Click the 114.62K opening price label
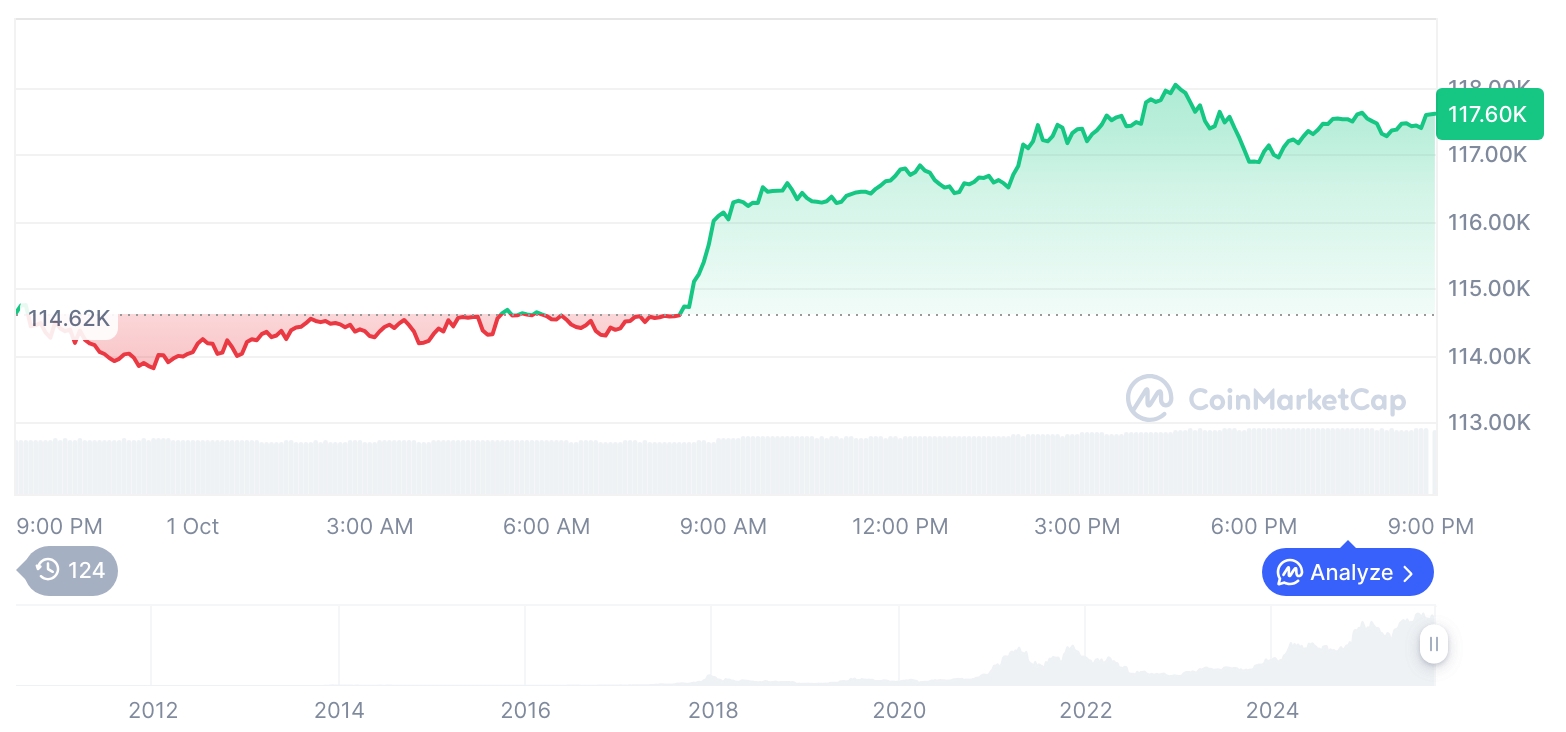This screenshot has width=1566, height=732. [68, 319]
